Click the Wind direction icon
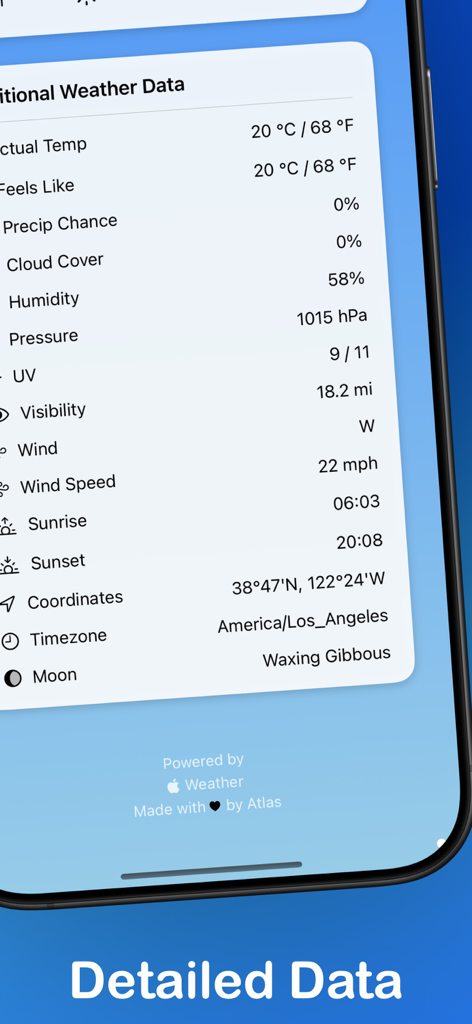 coord(3,451)
